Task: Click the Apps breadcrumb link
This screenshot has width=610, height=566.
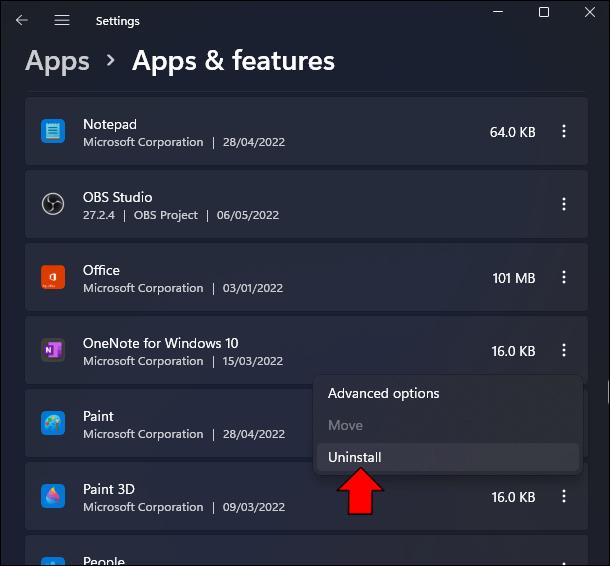Action: (x=57, y=61)
